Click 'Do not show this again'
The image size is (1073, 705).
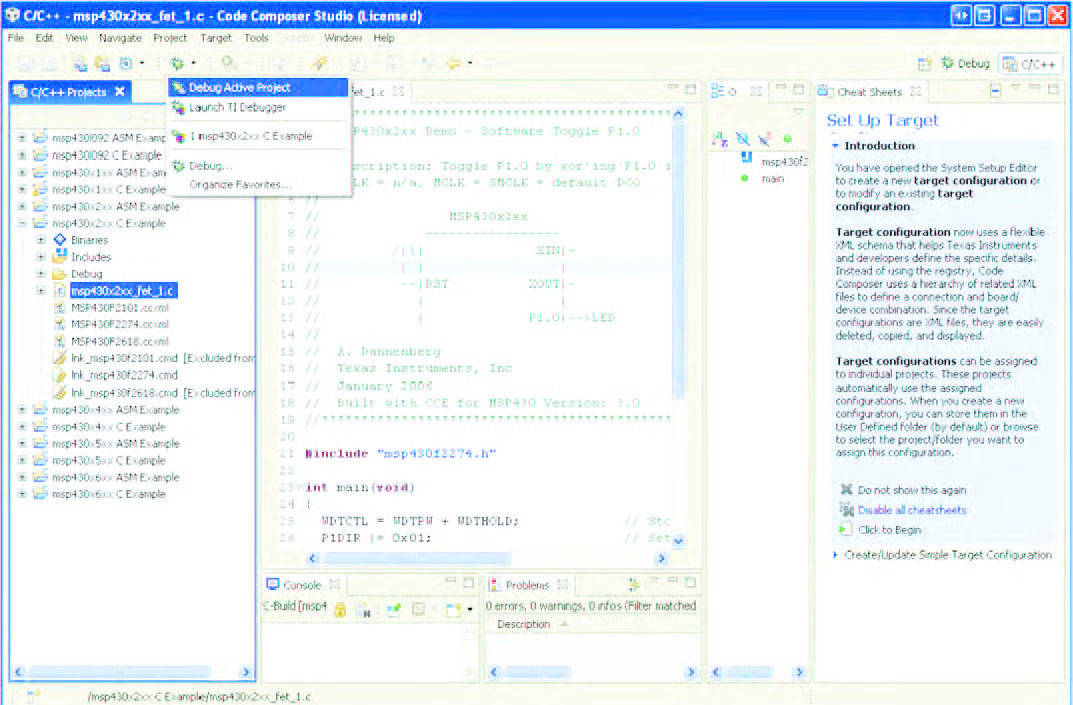(912, 490)
